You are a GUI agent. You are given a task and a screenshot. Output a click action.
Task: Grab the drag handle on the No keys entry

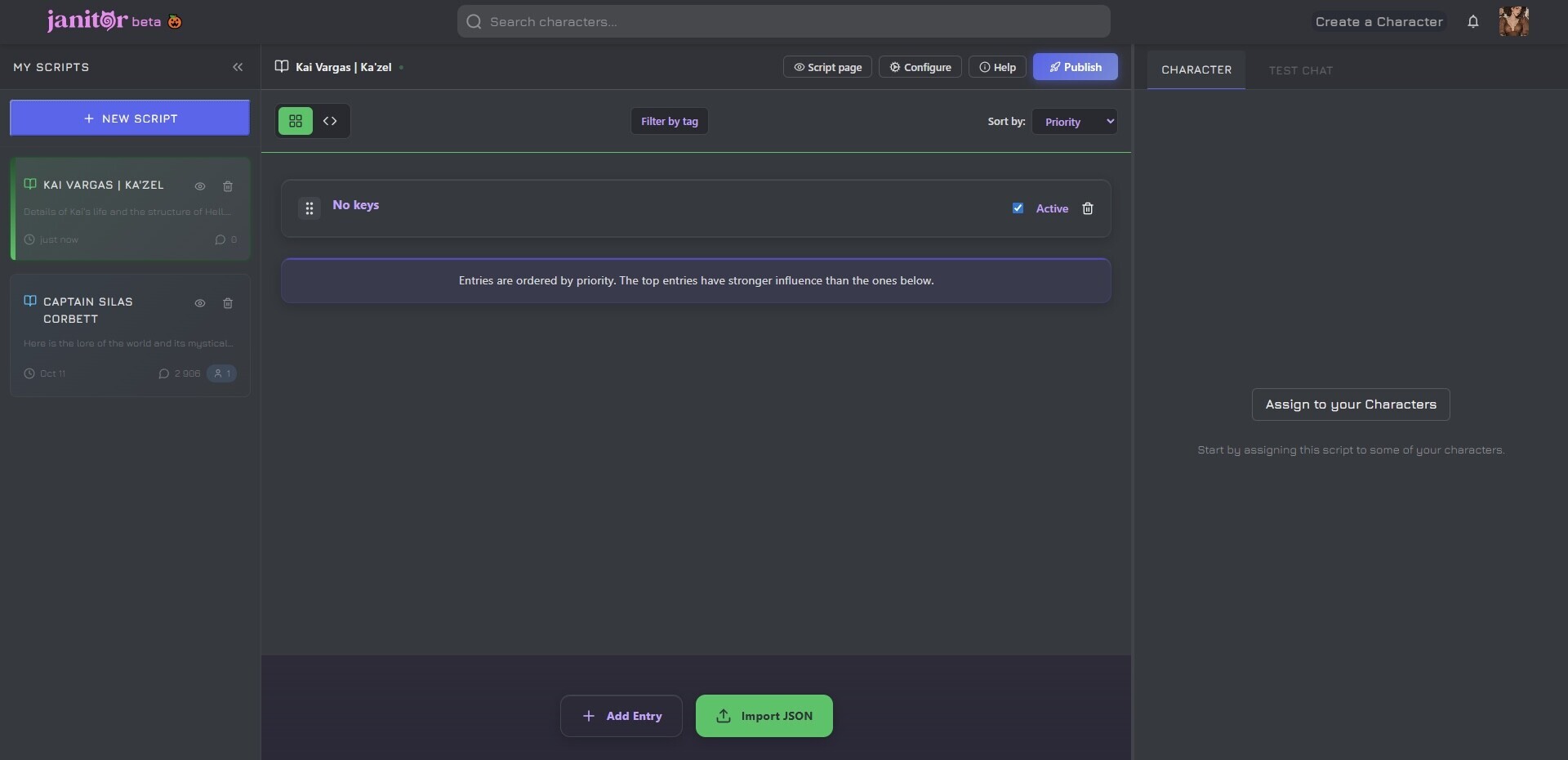(x=310, y=208)
